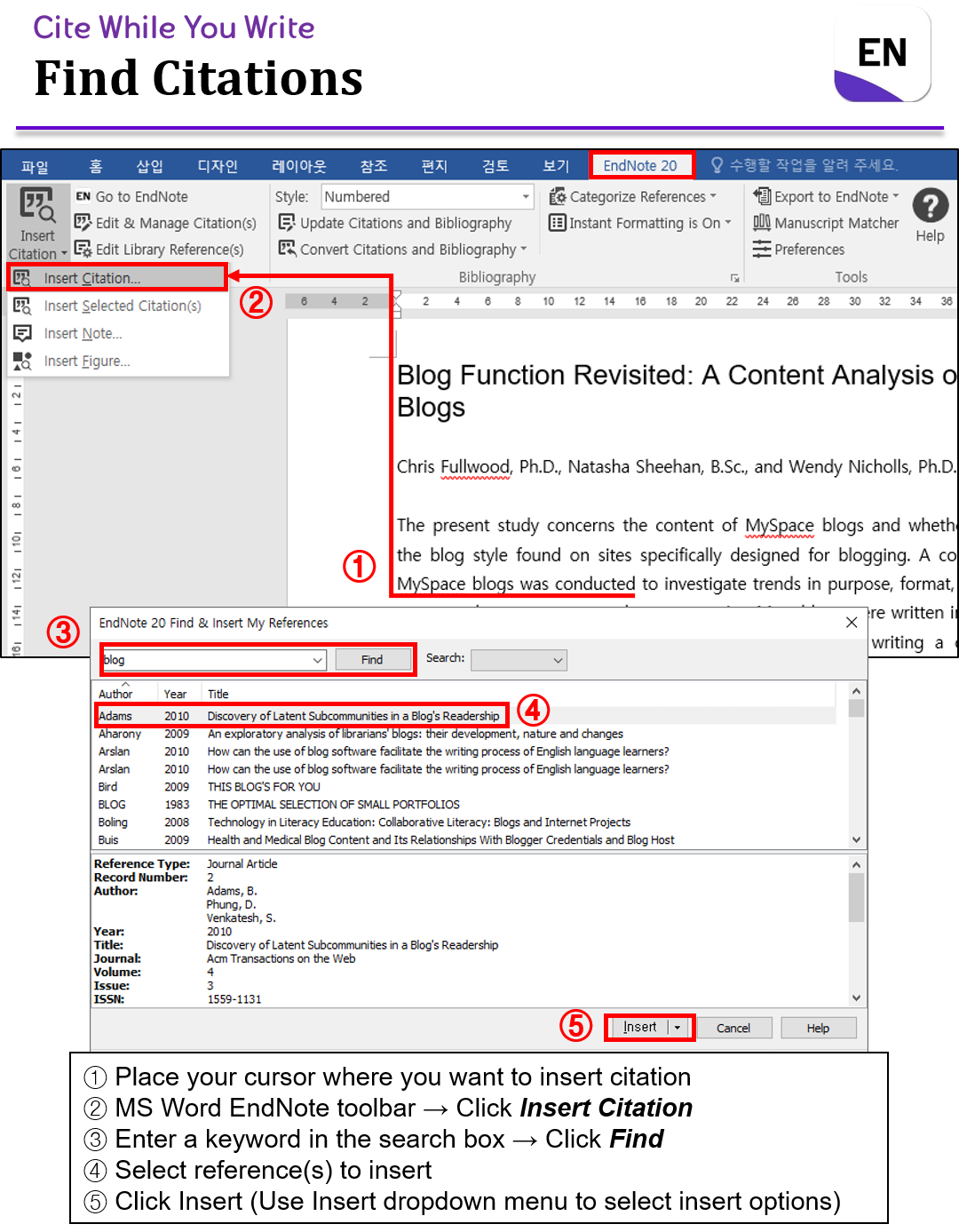Click the Find button
The height and width of the screenshot is (1232, 959).
pos(373,659)
